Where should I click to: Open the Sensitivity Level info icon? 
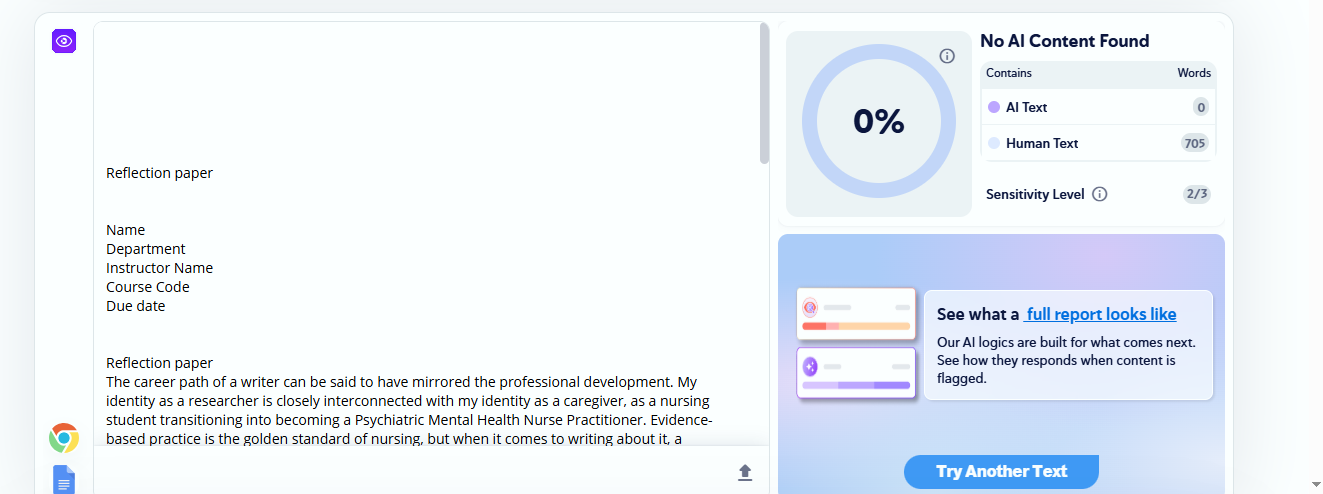click(x=1100, y=194)
